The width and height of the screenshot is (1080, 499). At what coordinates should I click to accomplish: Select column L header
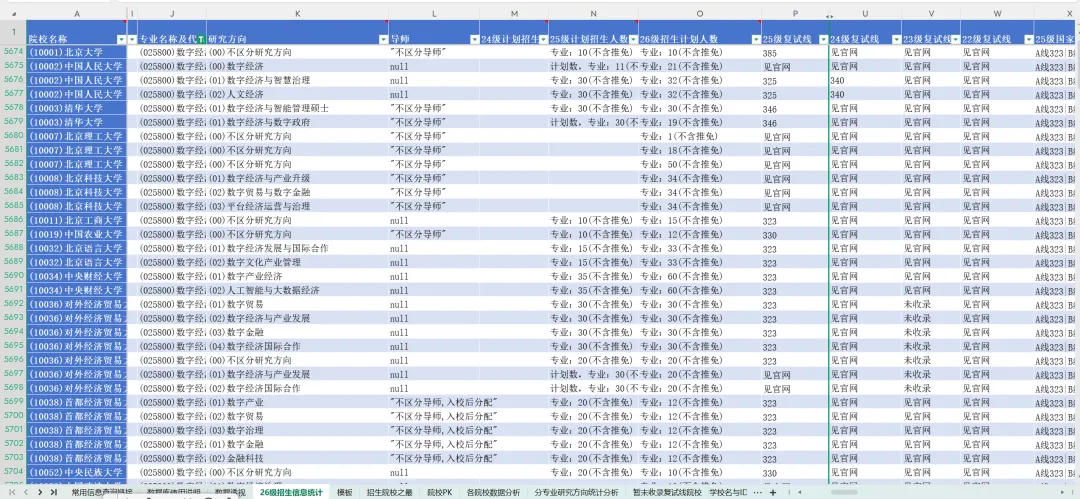coord(434,13)
